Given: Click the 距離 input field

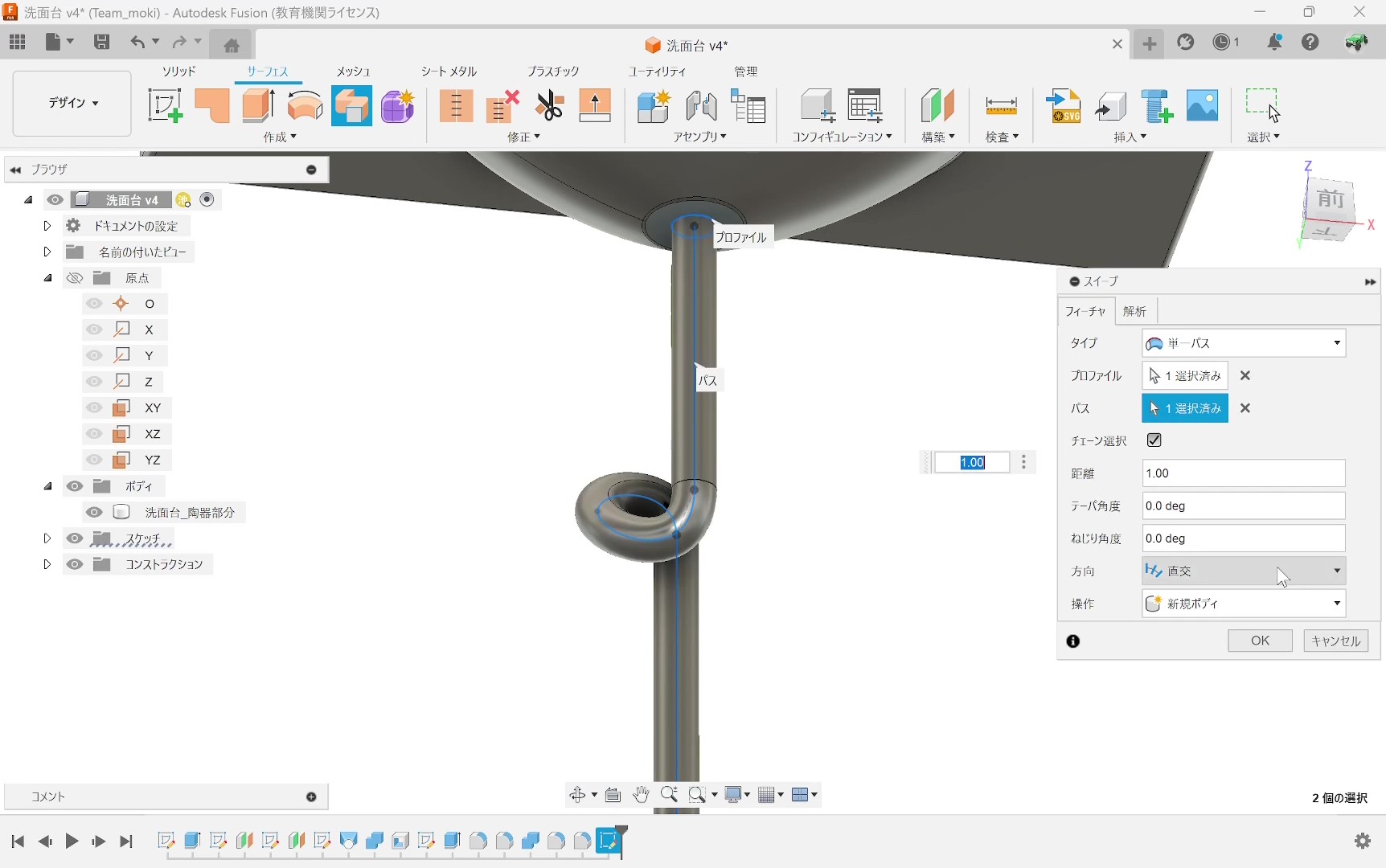Looking at the screenshot, I should point(1244,473).
